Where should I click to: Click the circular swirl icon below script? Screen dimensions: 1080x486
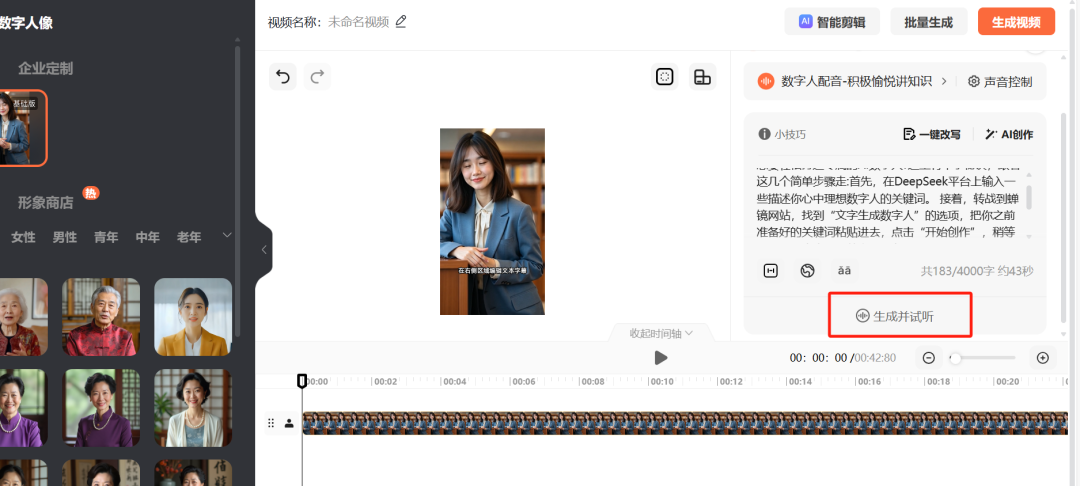point(807,271)
